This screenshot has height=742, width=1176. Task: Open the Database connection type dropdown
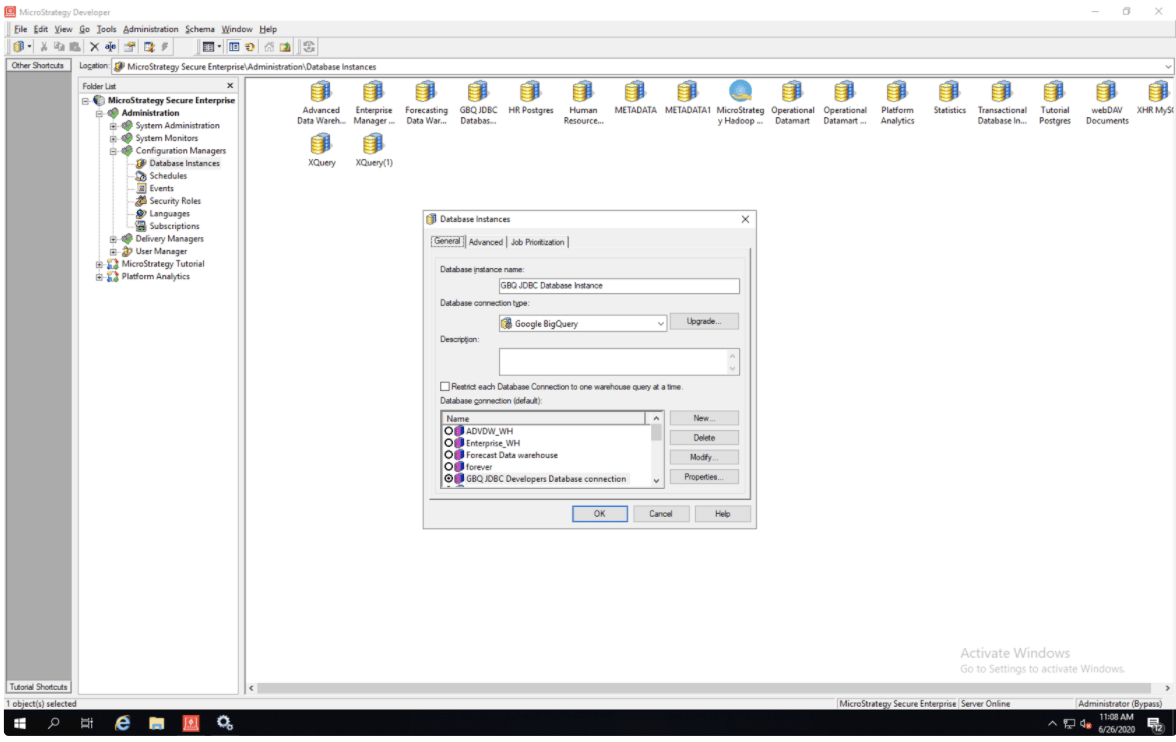(x=660, y=324)
